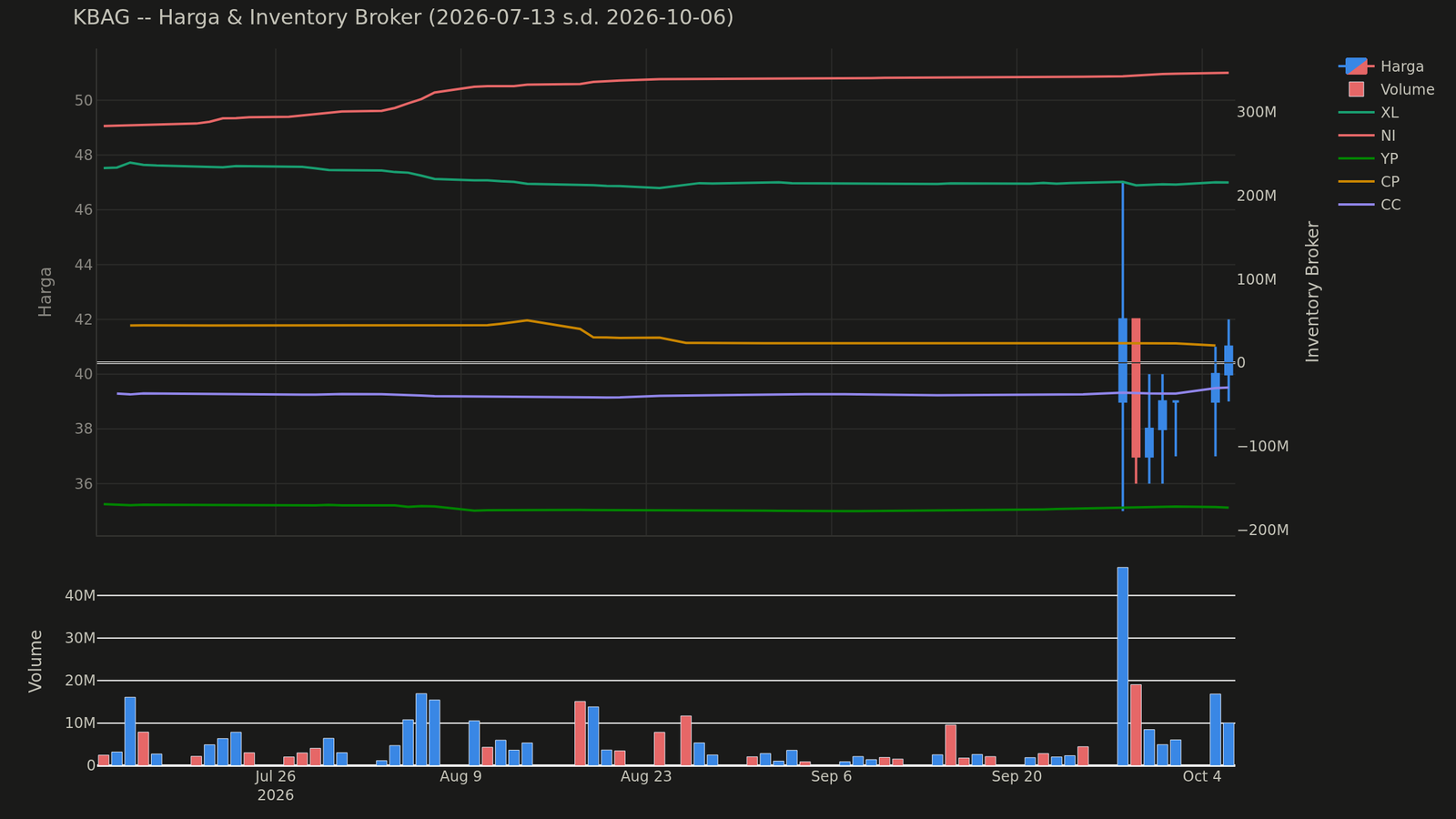Toggle the CC legend entry
The height and width of the screenshot is (819, 1456).
(x=1370, y=205)
